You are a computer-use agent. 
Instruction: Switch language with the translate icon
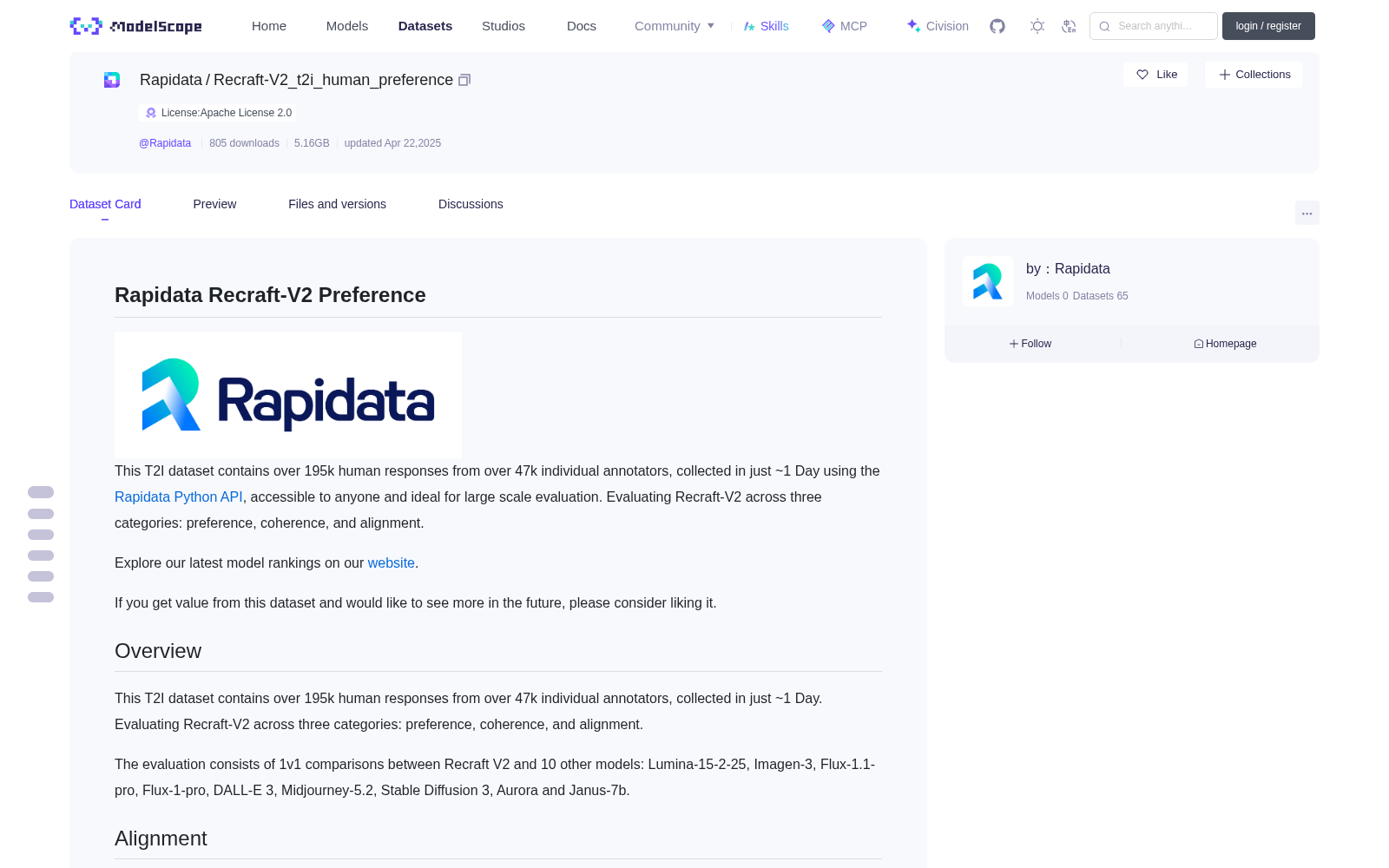[x=1069, y=26]
